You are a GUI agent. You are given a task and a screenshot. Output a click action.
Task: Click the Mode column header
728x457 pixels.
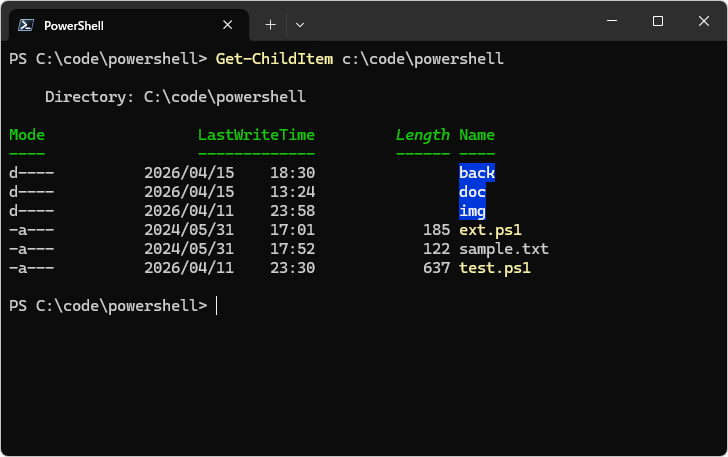pyautogui.click(x=27, y=135)
